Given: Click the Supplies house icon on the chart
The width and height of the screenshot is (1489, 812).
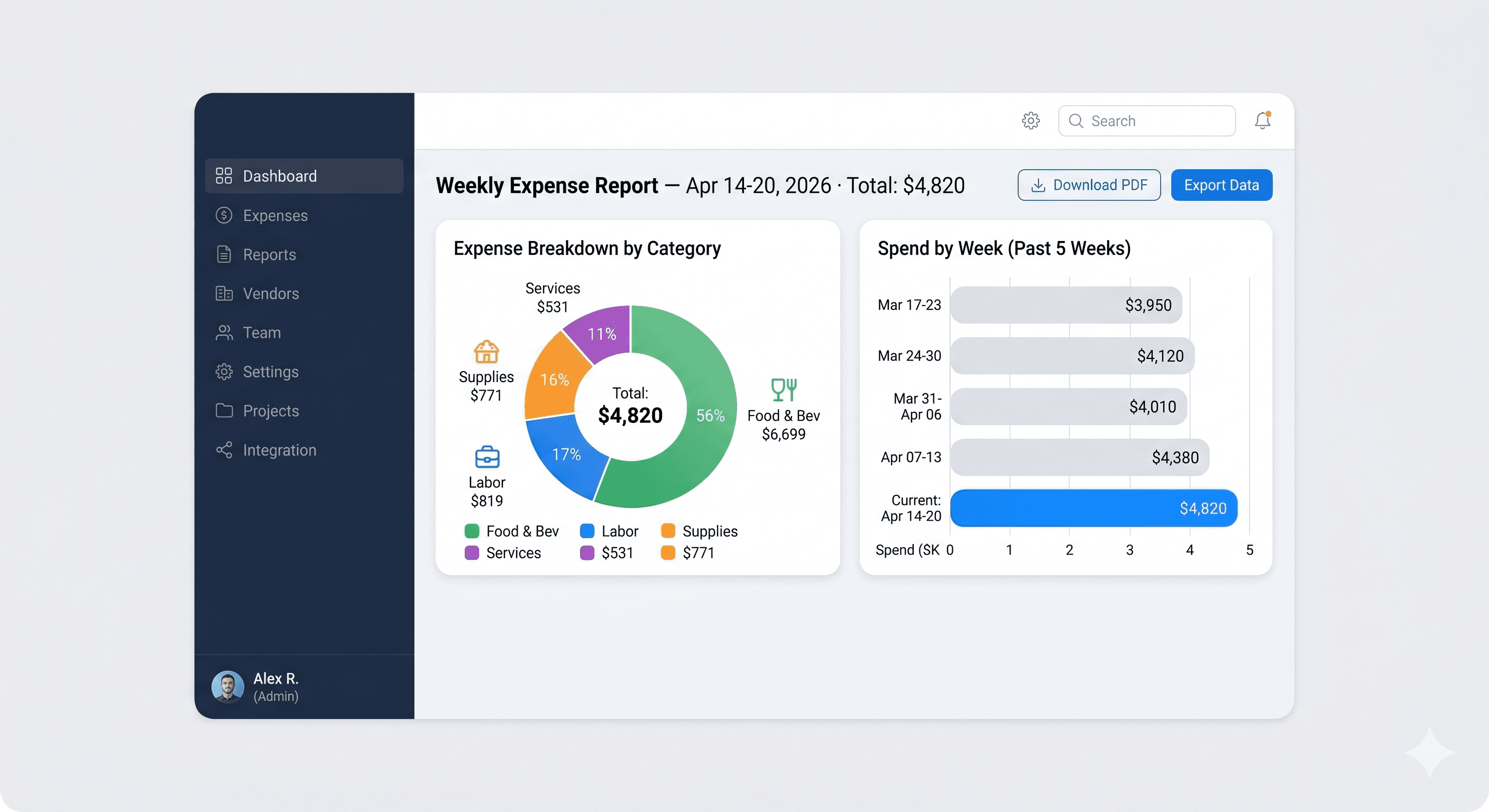Looking at the screenshot, I should pyautogui.click(x=486, y=352).
